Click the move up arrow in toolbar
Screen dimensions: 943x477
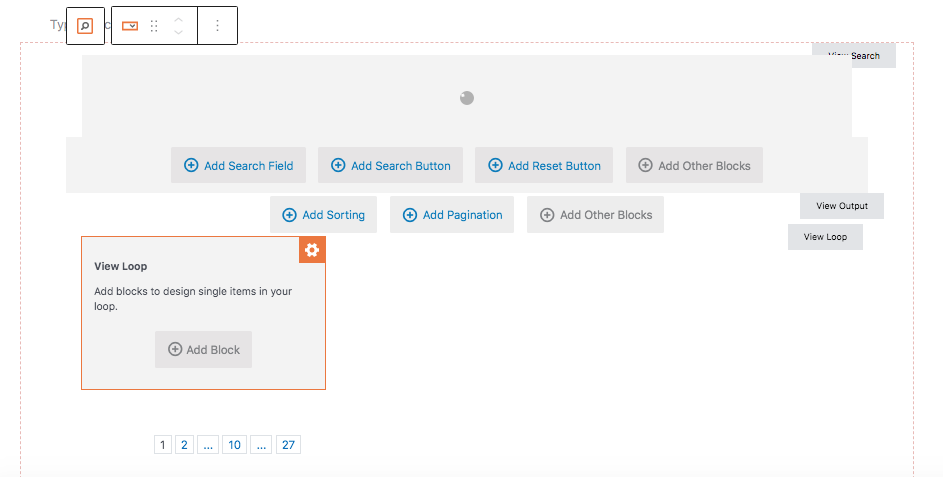tap(178, 19)
